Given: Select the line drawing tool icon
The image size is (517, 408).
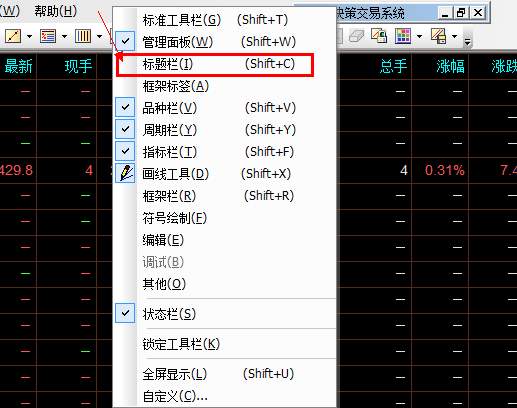Looking at the screenshot, I should 13,36.
